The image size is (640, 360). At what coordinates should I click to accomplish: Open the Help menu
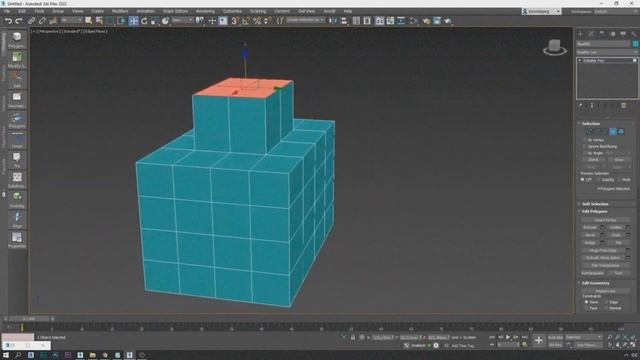(x=347, y=11)
